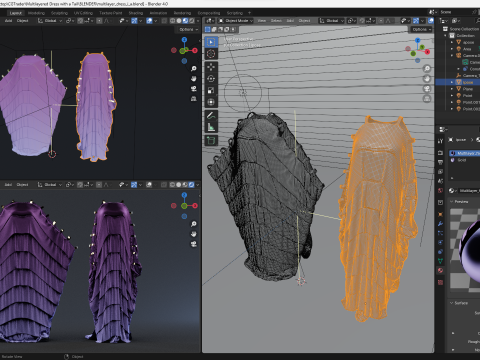Viewport: 480px width, 360px height.
Task: Select the Transform tool in main viewport
Action: (x=211, y=102)
